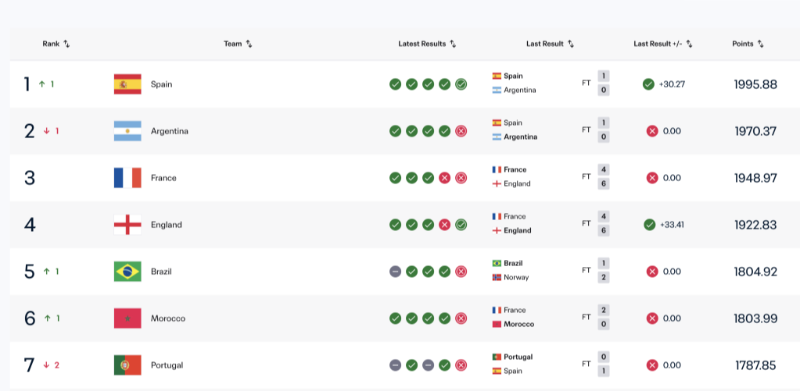Image resolution: width=800 pixels, height=391 pixels.
Task: Click sort arrows beside Last Result header
Action: tap(571, 44)
